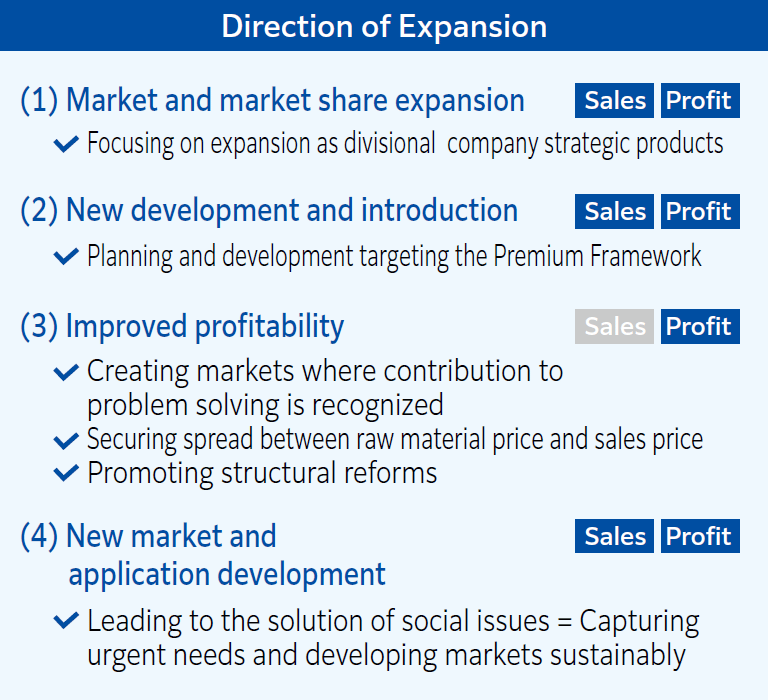Click the checkmark next to 'Planning and development'
The image size is (768, 700).
[x=66, y=257]
